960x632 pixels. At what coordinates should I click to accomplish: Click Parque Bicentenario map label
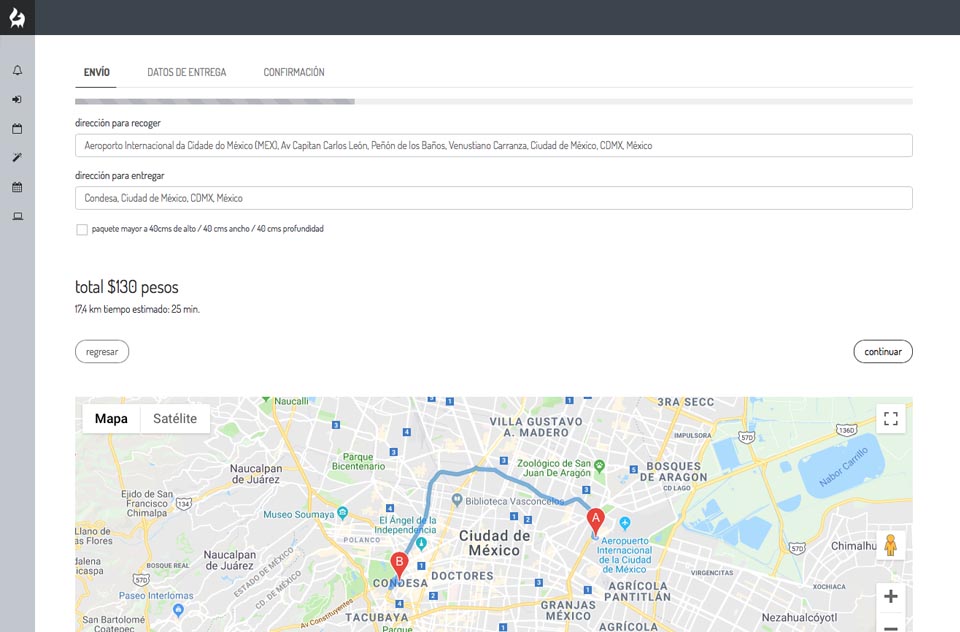[358, 461]
